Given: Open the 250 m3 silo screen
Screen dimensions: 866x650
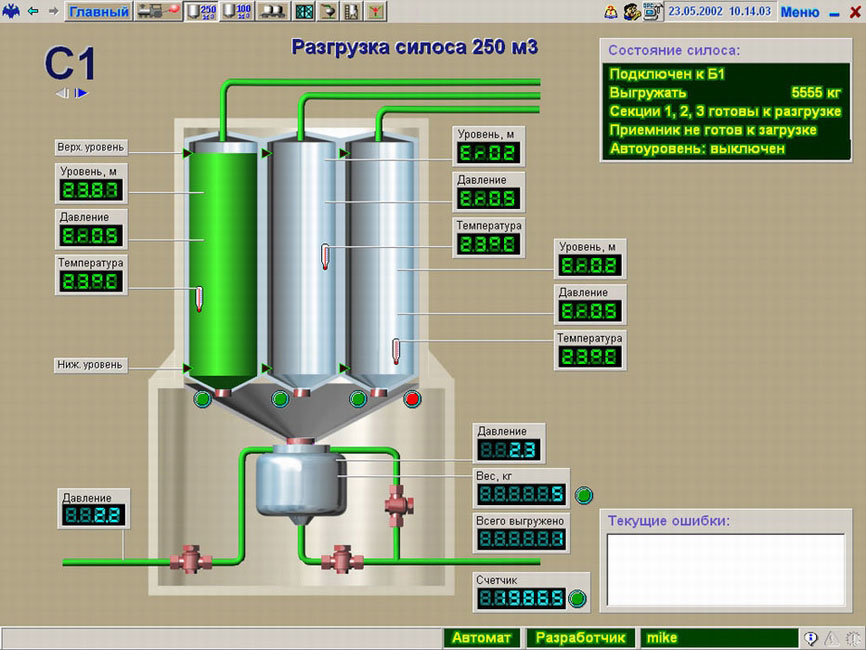Looking at the screenshot, I should (203, 12).
